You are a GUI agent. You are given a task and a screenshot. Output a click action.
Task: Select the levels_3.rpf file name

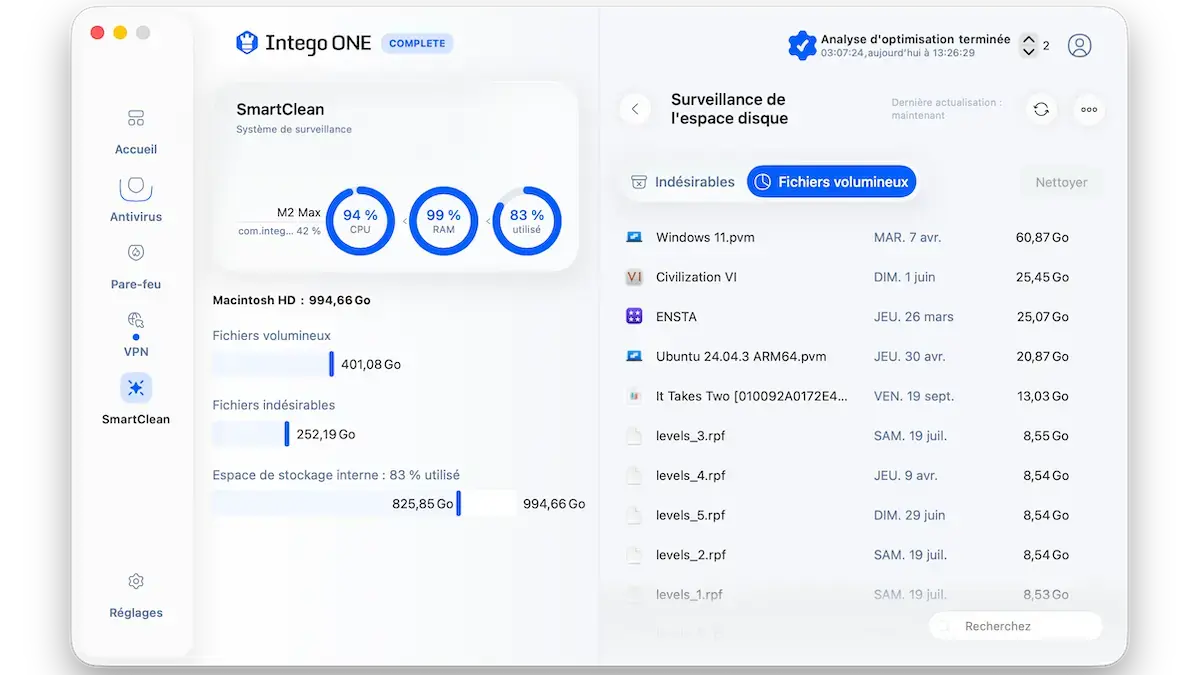point(691,436)
